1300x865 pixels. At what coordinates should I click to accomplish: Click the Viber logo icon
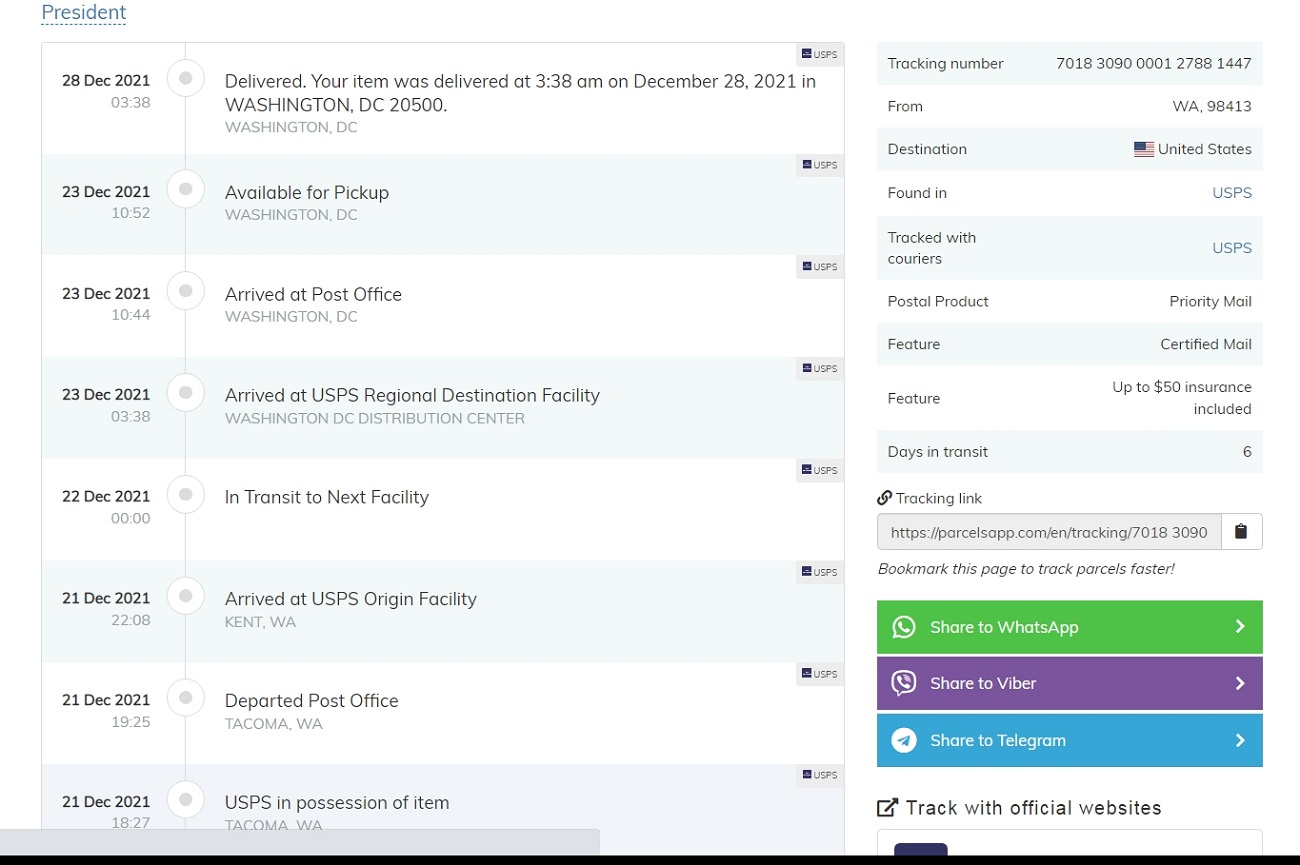pos(904,683)
